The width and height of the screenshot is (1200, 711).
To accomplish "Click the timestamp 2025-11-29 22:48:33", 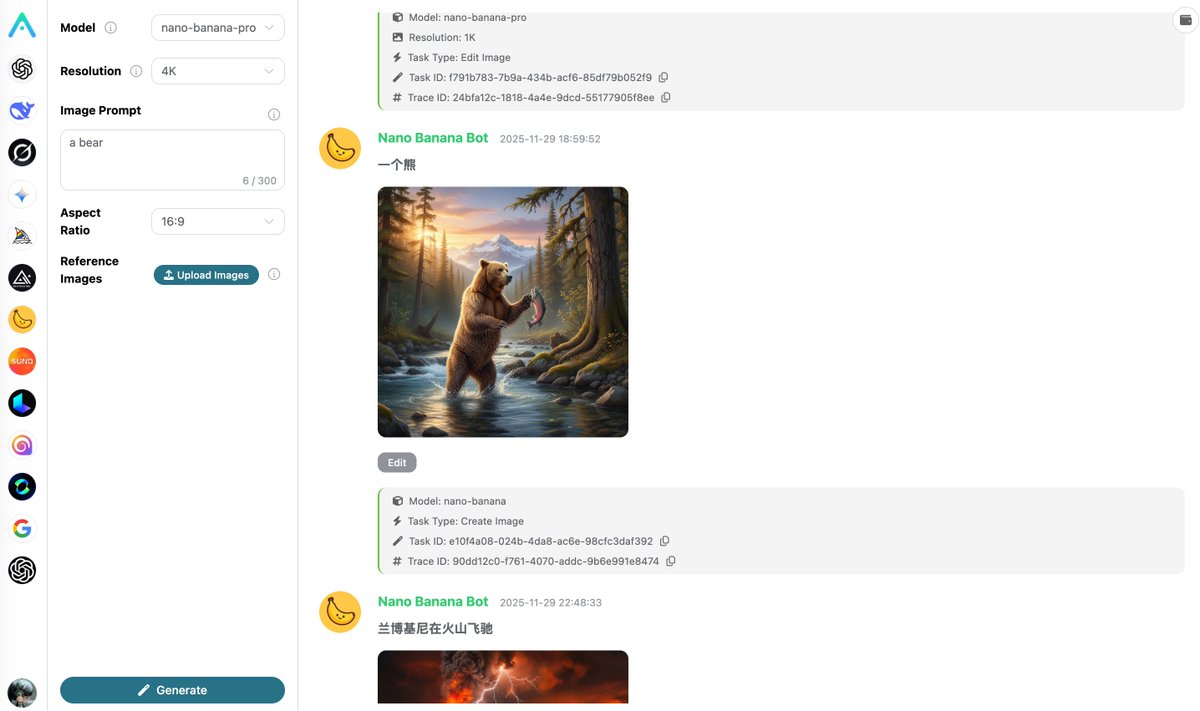I will pos(550,603).
